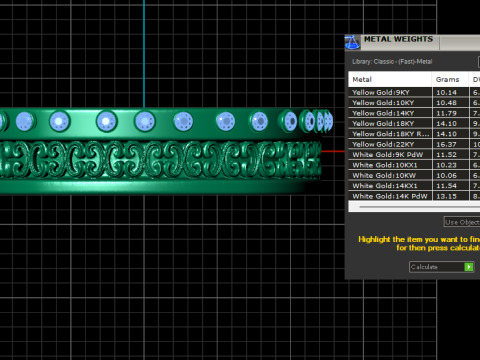Highlight the Yellow Gold:9KY row
The image size is (480, 360).
click(414, 92)
